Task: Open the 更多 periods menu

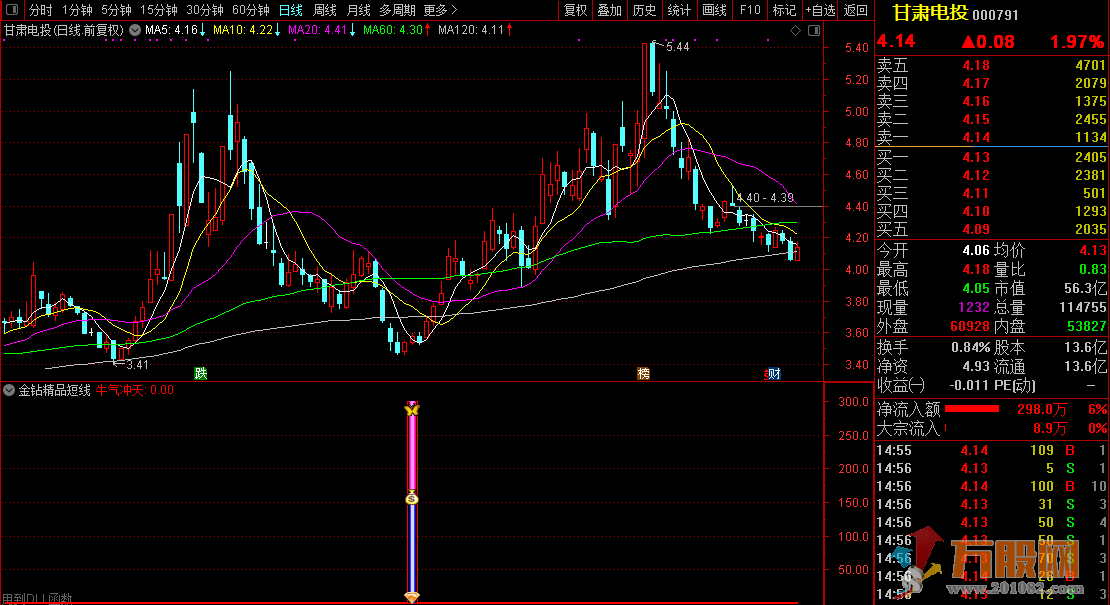Action: coord(440,10)
